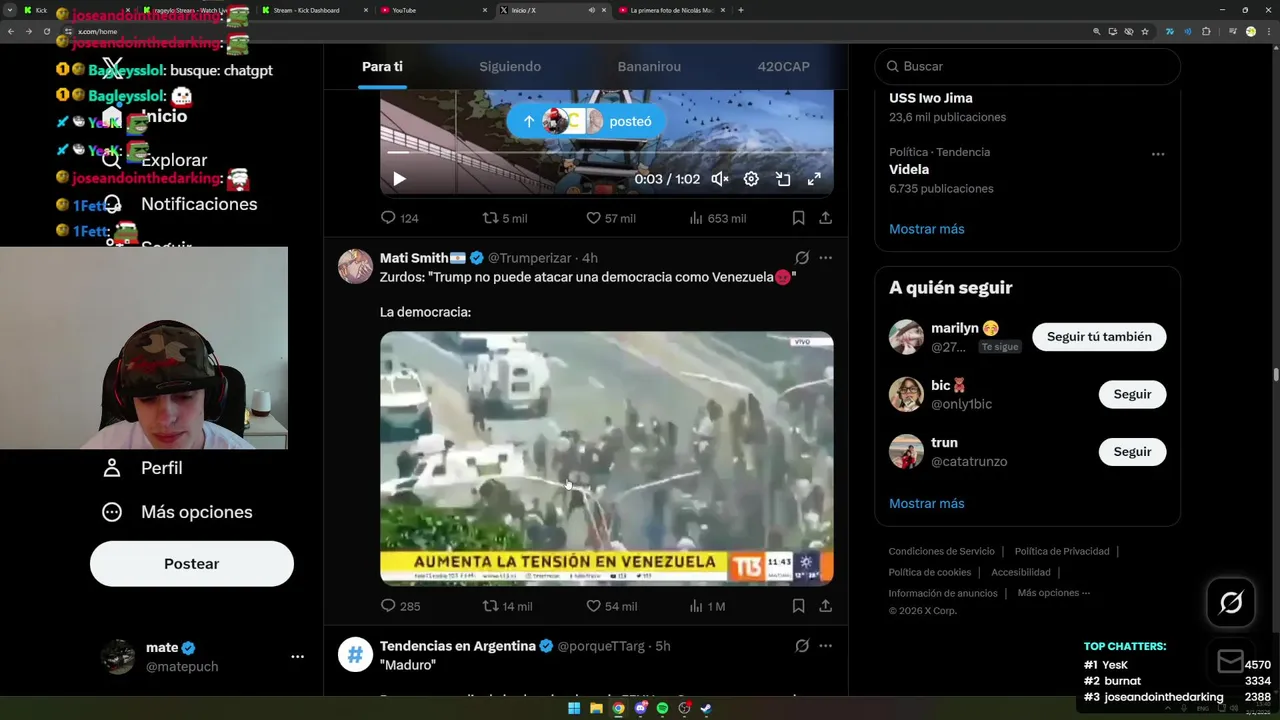View analytics on Mati Smith's post

click(707, 606)
